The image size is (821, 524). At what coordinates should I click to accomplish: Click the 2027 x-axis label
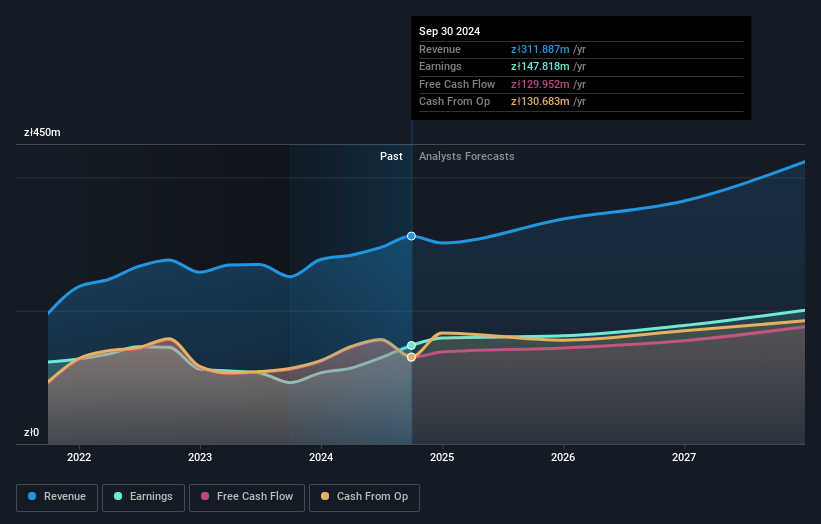[684, 458]
